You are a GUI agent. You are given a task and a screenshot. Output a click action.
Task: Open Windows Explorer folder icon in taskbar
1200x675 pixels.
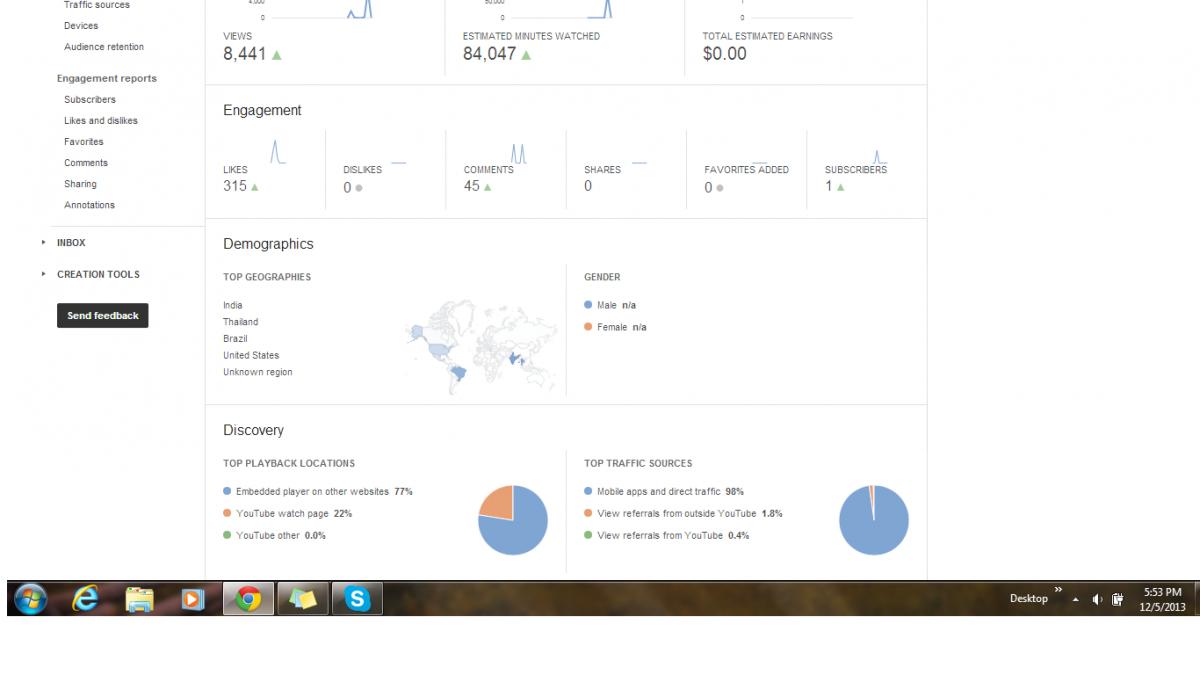click(x=140, y=598)
